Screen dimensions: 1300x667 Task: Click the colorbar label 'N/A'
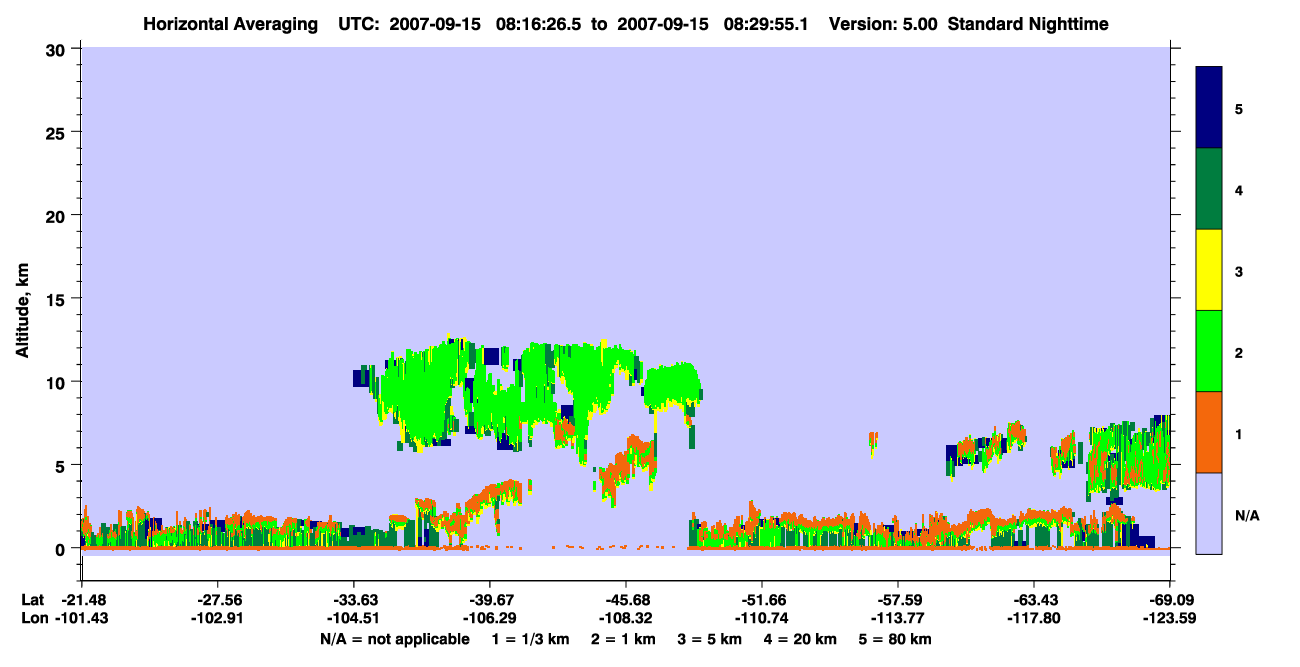coord(1246,514)
